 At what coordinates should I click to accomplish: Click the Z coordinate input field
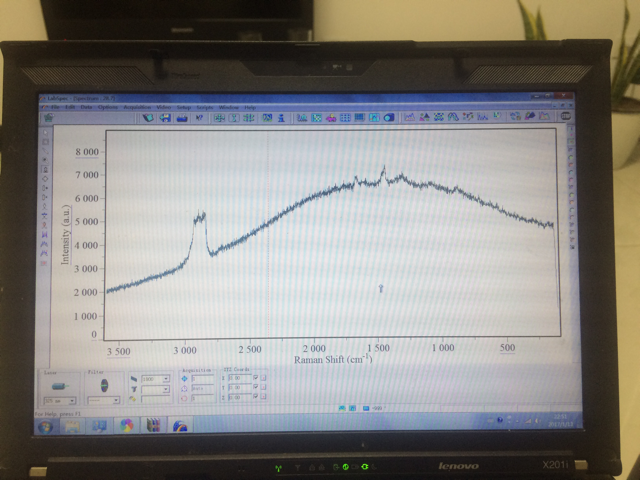tap(239, 397)
